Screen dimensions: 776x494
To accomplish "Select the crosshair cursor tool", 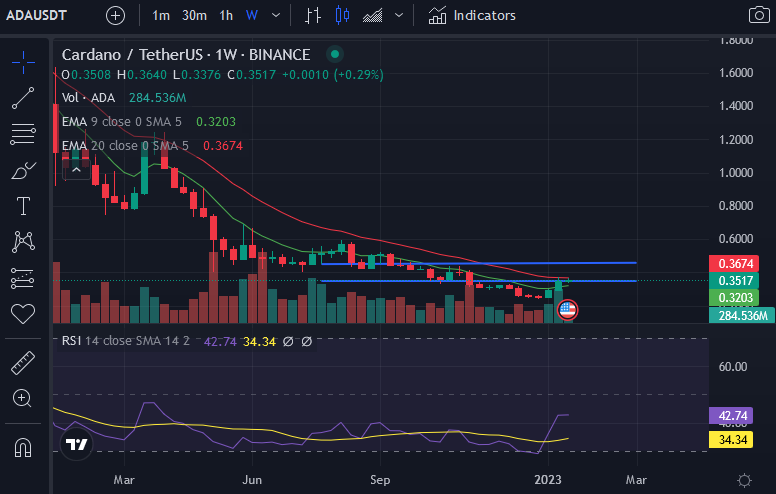I will [23, 62].
